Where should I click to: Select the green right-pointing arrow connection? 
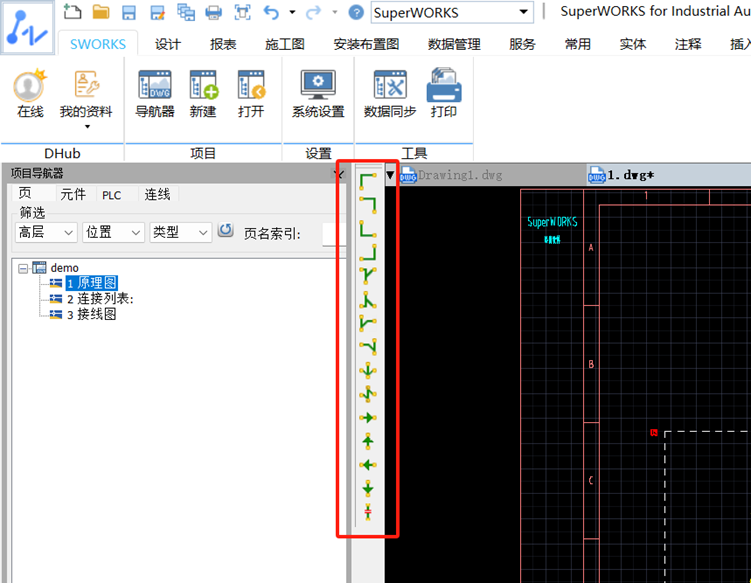(x=368, y=418)
